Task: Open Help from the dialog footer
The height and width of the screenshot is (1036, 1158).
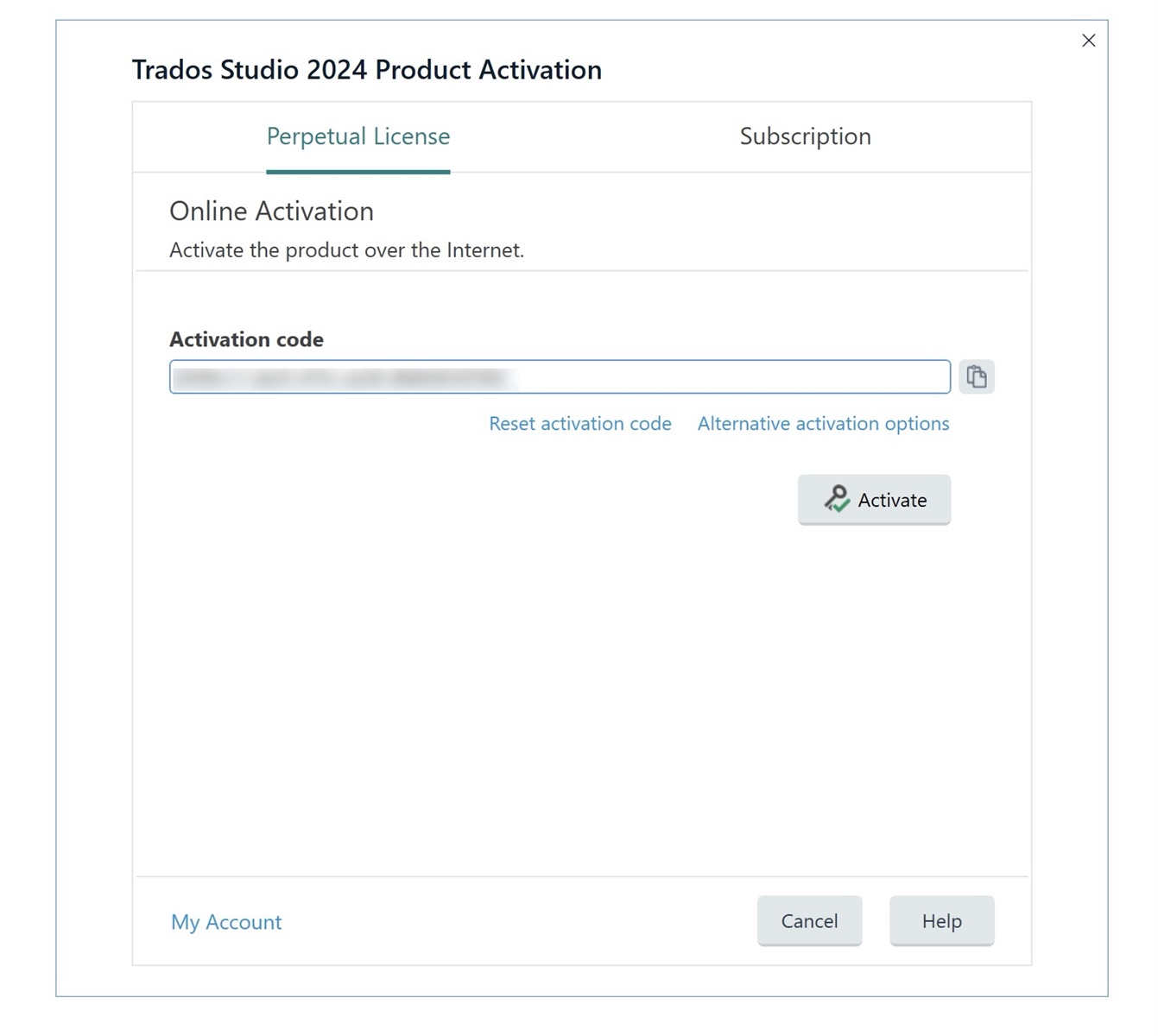Action: pyautogui.click(x=941, y=920)
